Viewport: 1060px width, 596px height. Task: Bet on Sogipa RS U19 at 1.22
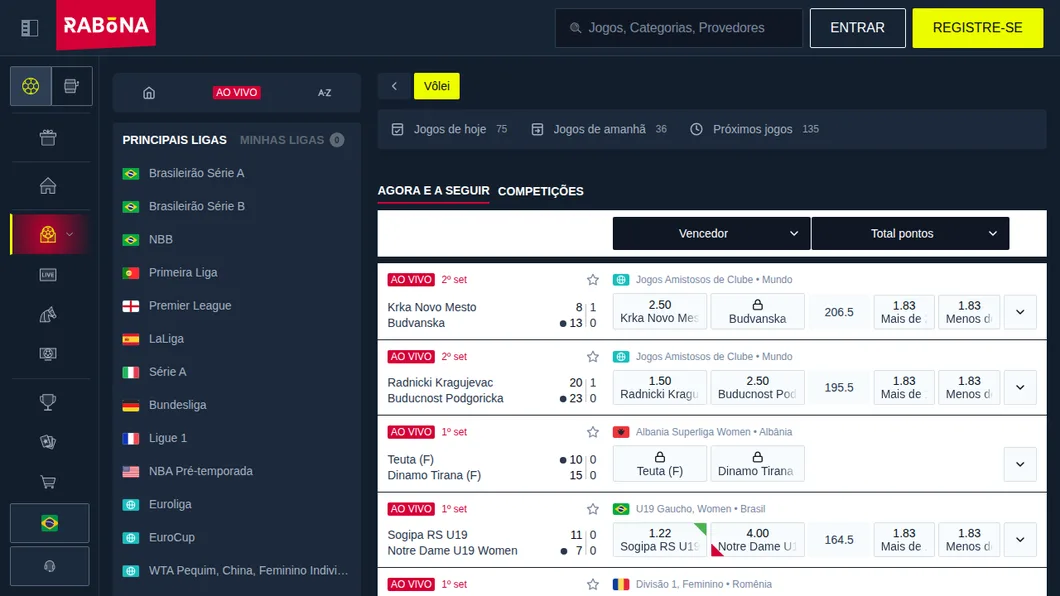660,539
